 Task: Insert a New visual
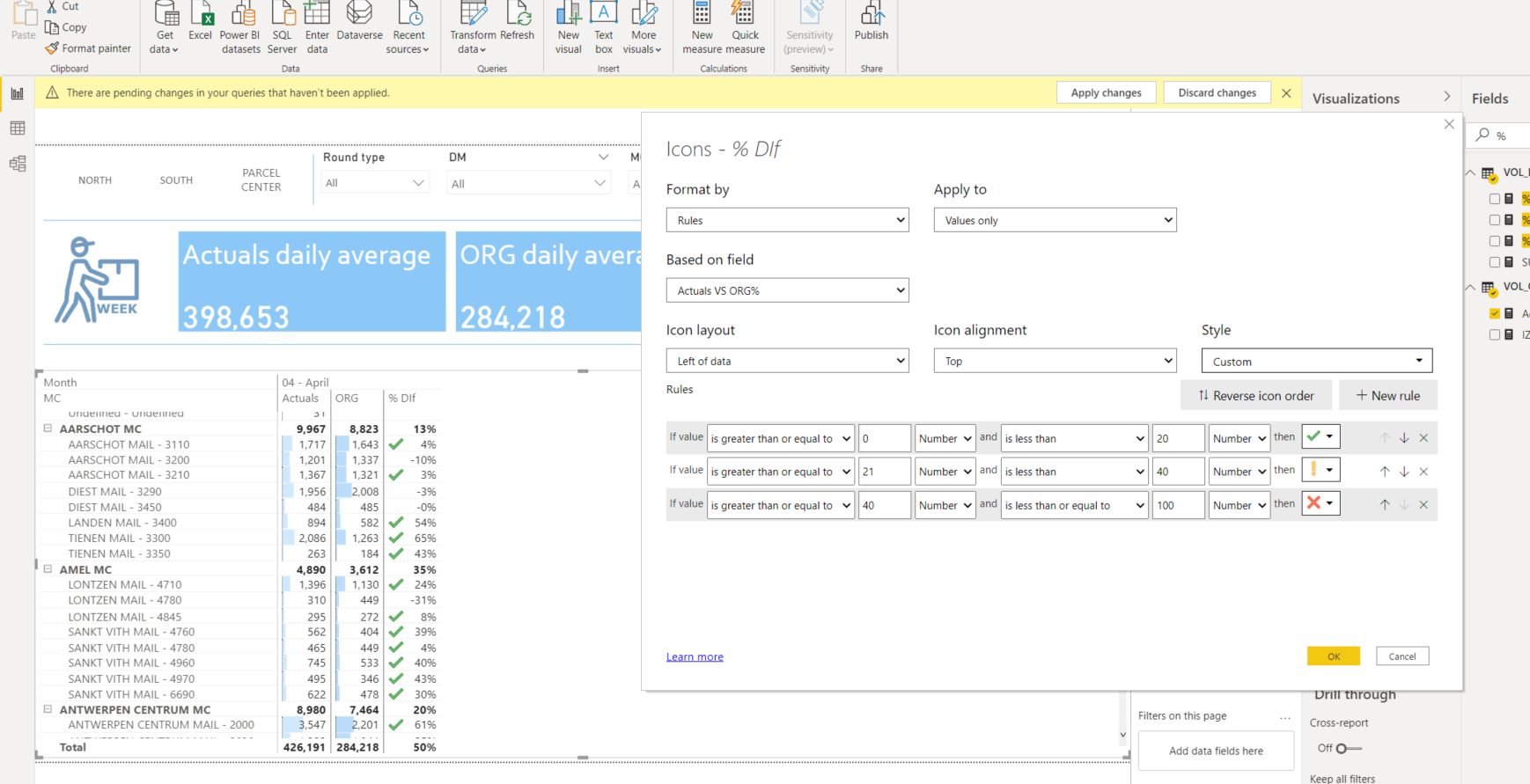tap(569, 27)
